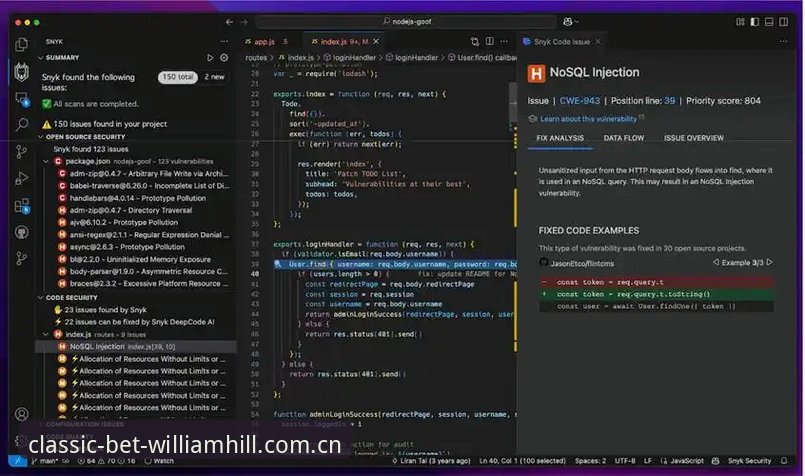
Task: Open the Explorer view in activity bar
Action: pyautogui.click(x=22, y=45)
